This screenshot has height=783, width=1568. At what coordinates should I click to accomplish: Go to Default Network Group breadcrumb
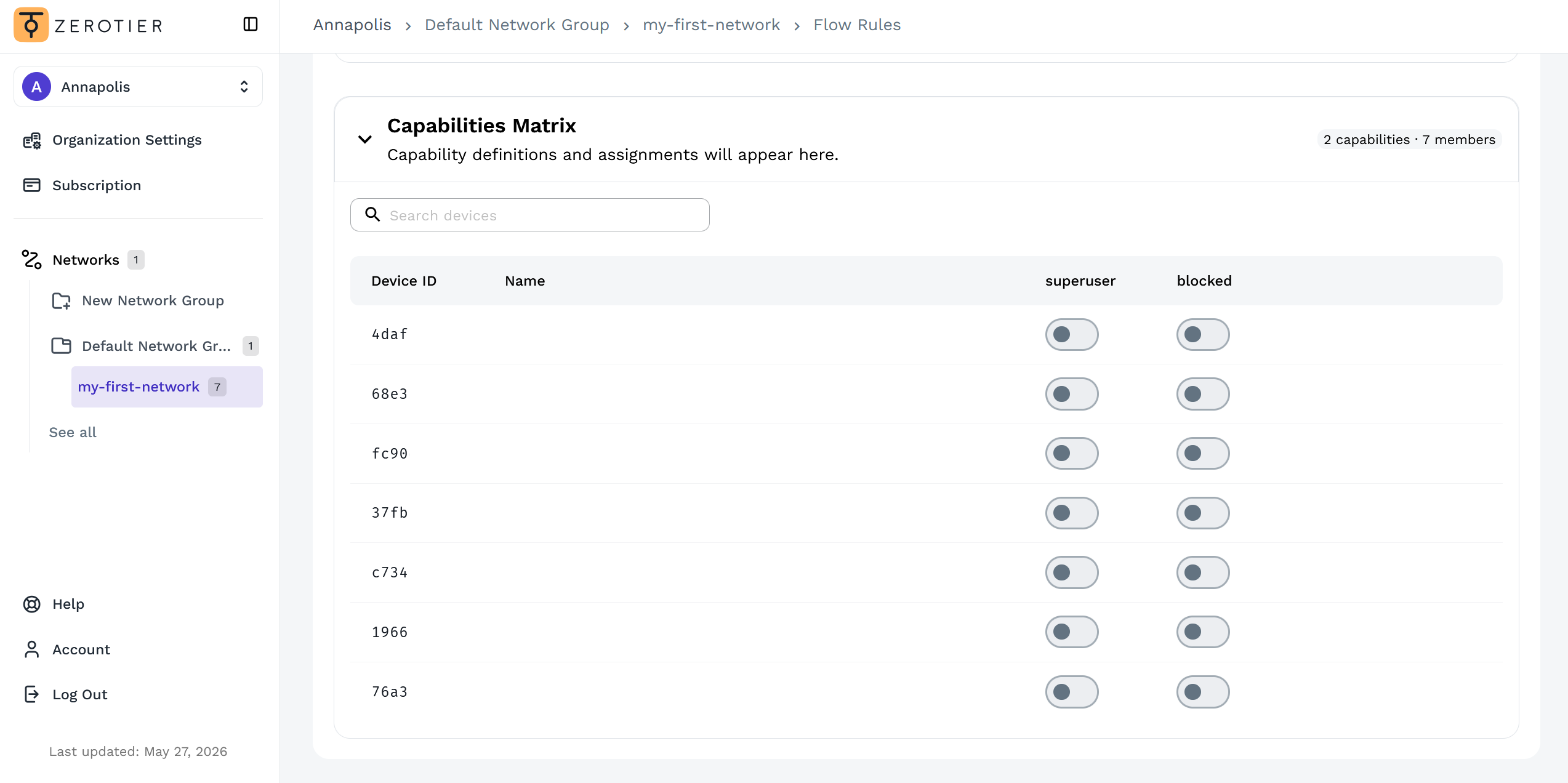[x=517, y=25]
